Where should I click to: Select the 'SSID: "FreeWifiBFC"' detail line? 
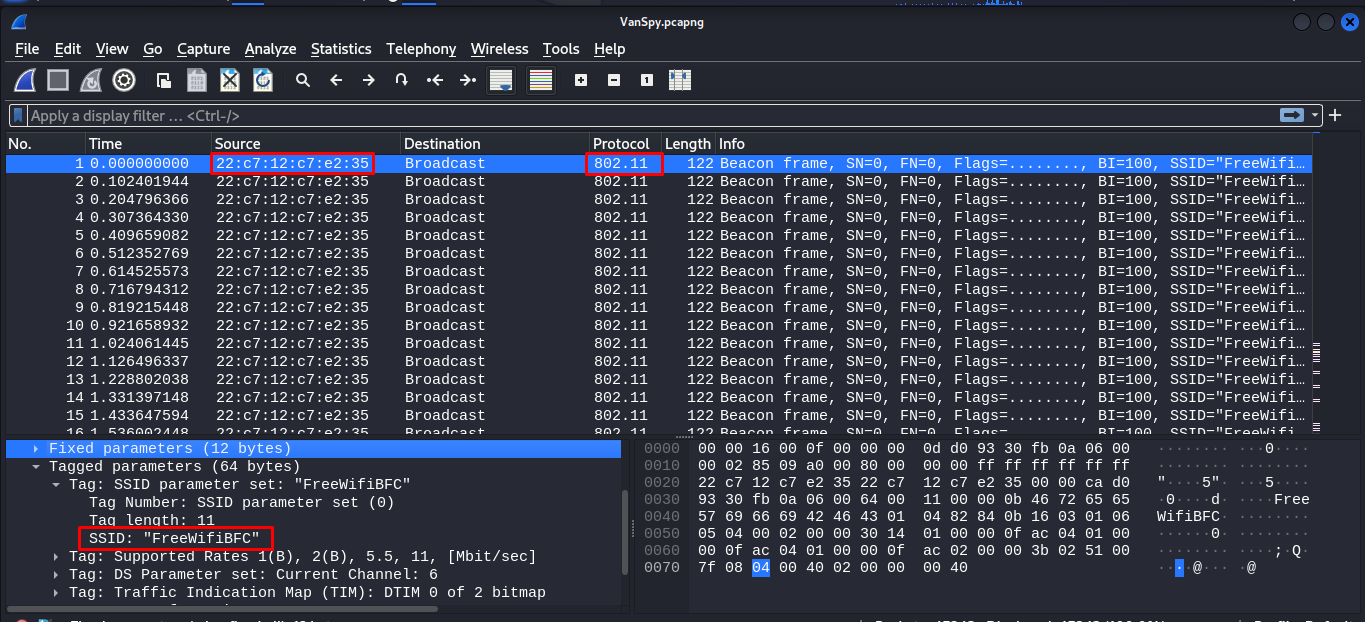pos(174,539)
